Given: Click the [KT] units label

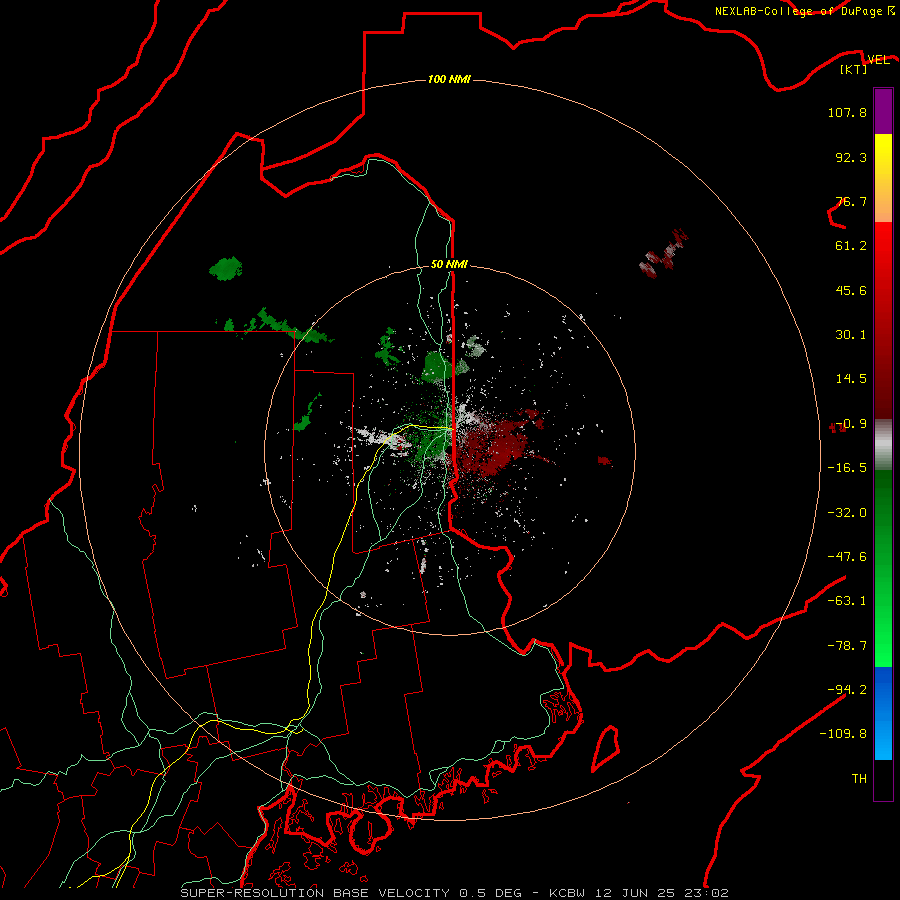Looking at the screenshot, I should click(854, 69).
